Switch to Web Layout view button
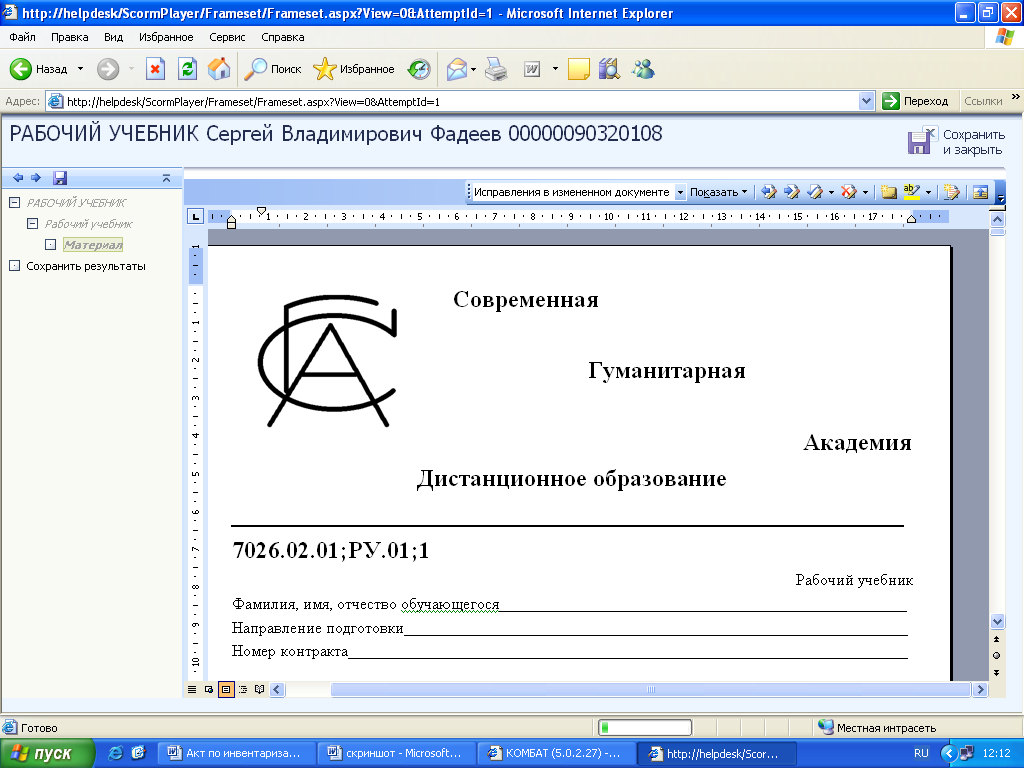This screenshot has height=768, width=1024. [209, 689]
